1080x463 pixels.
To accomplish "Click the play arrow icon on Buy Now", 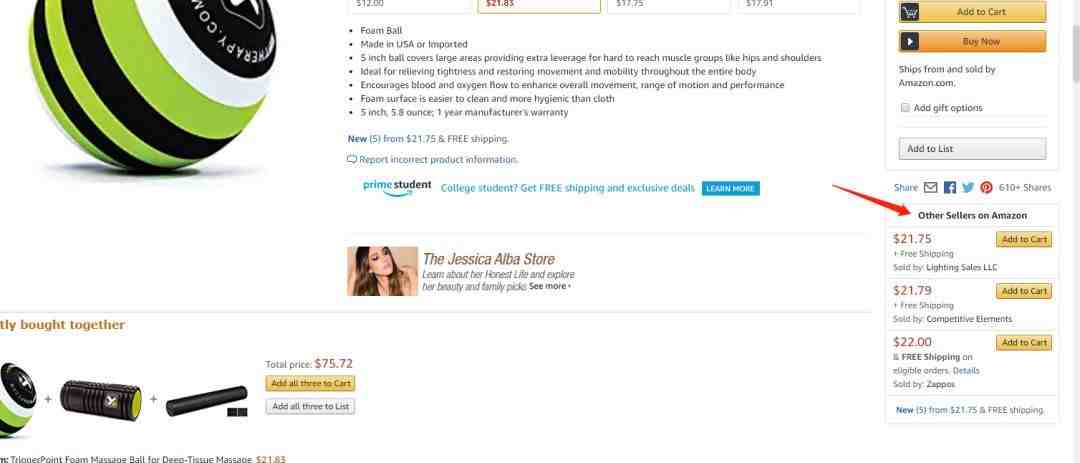I will coord(910,41).
